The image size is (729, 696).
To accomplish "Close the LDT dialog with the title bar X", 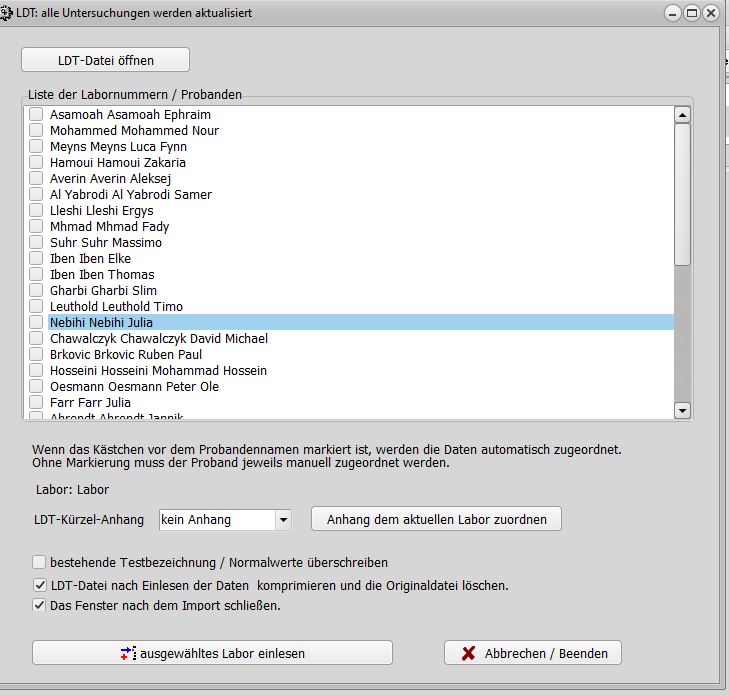I will pos(710,13).
